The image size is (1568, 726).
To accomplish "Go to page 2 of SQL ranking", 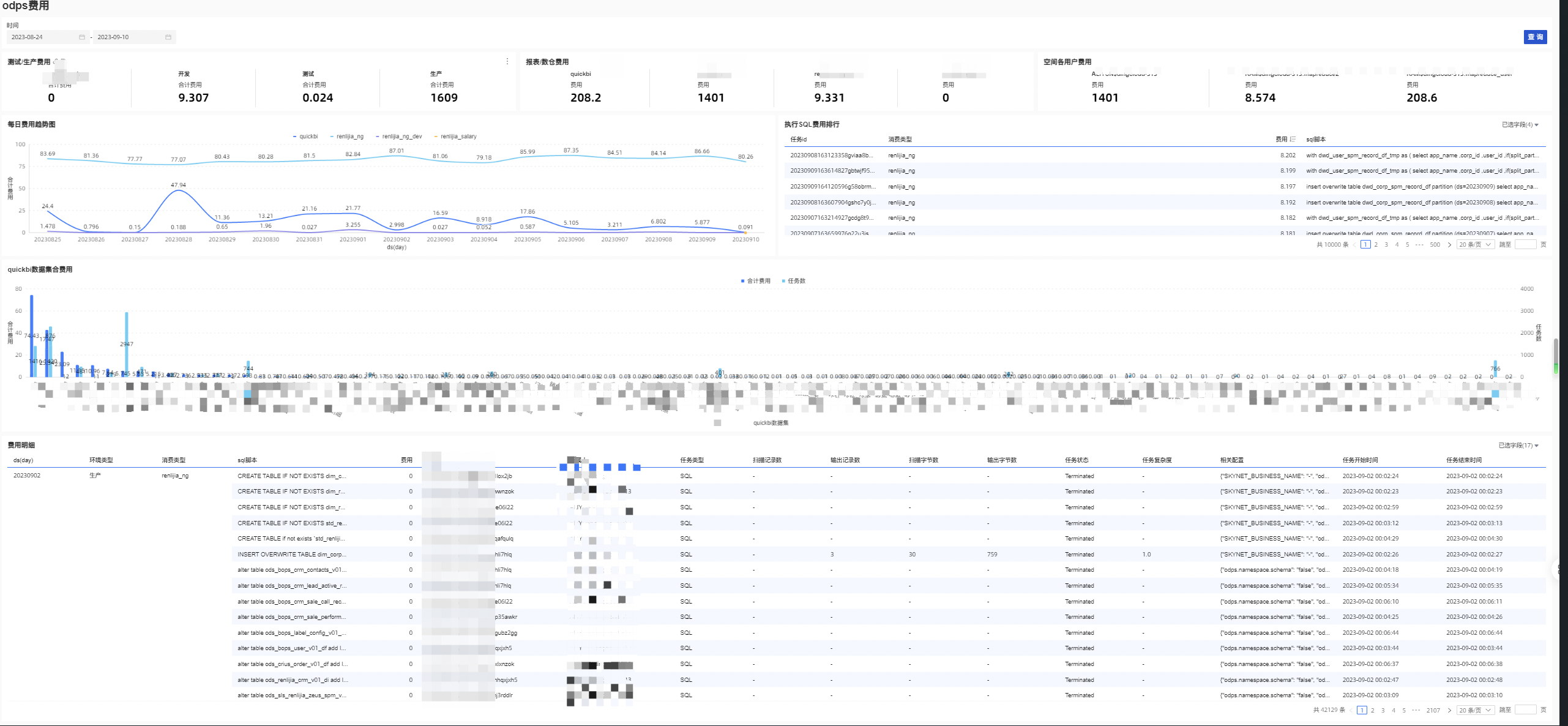I will [1376, 245].
